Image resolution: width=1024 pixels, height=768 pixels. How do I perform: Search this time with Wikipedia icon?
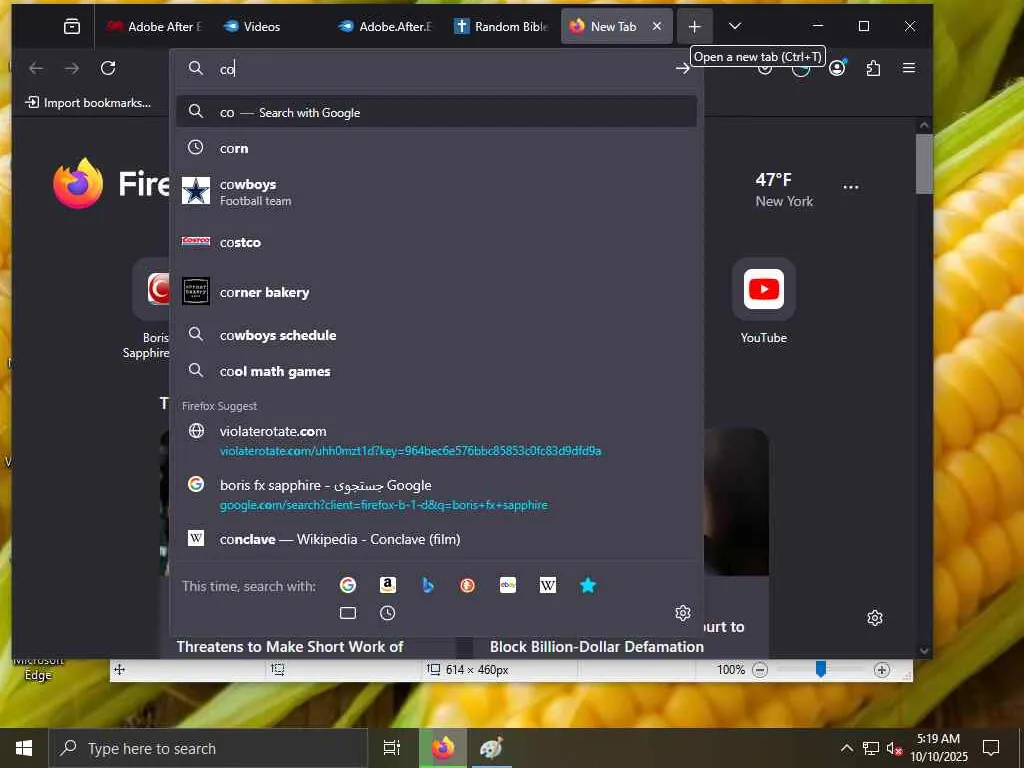(548, 585)
